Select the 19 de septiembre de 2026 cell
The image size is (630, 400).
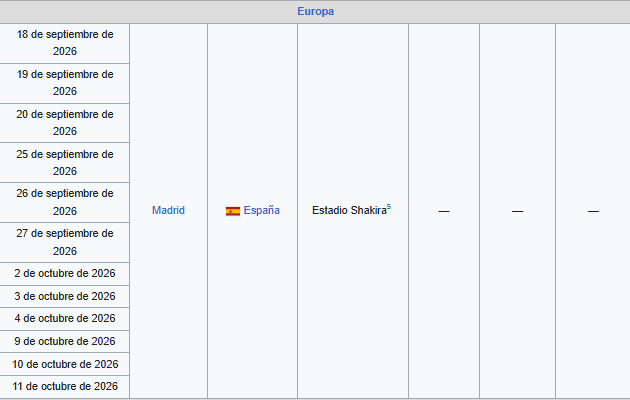65,83
